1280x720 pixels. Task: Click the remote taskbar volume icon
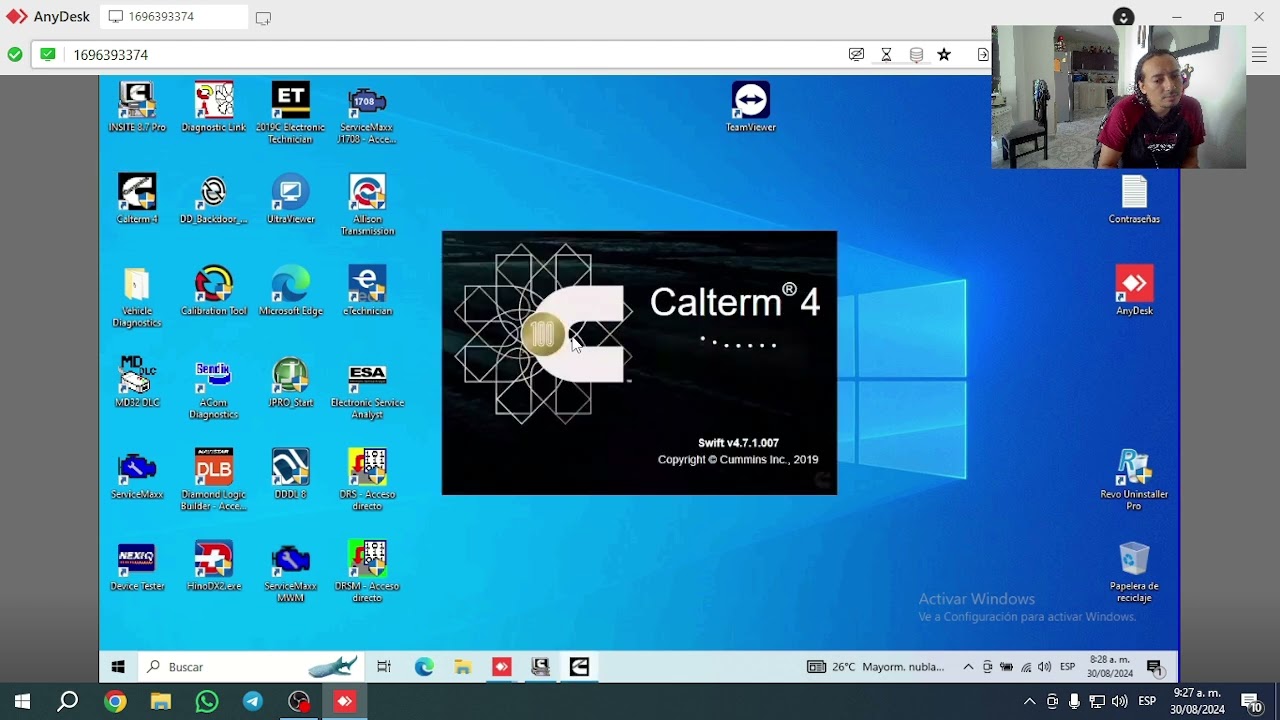(1045, 667)
